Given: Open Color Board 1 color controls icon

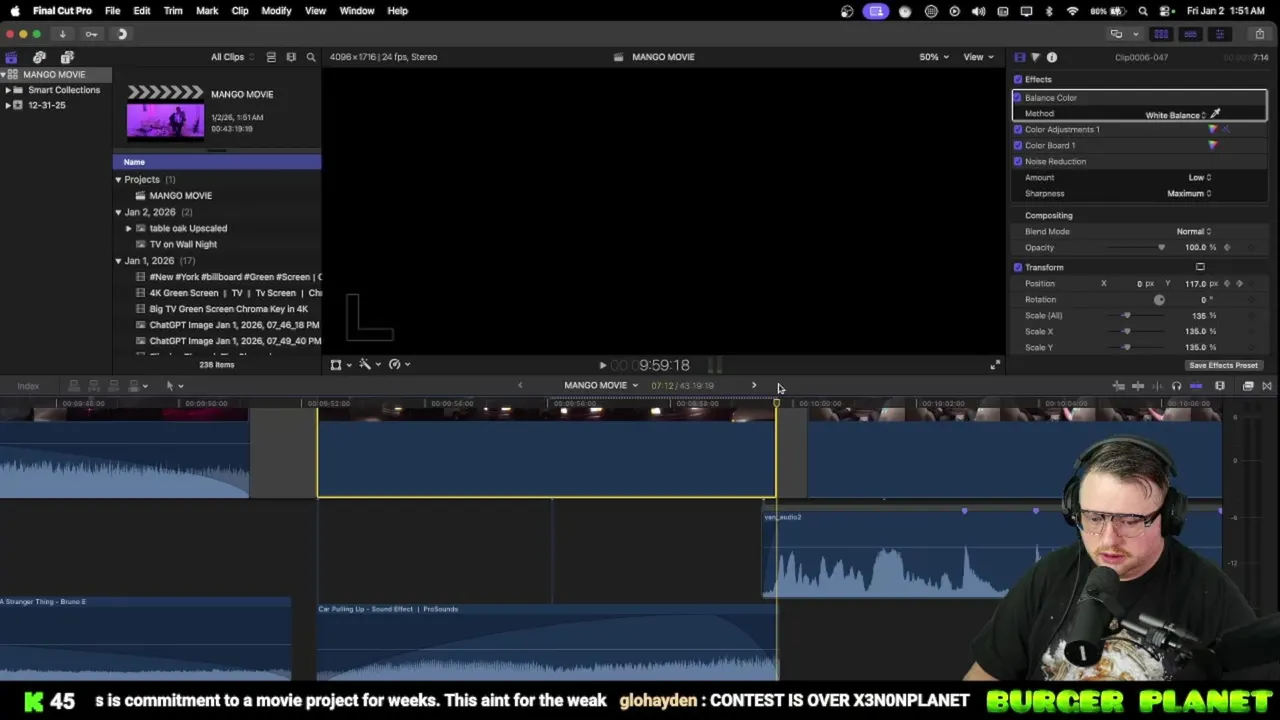Looking at the screenshot, I should [1213, 145].
